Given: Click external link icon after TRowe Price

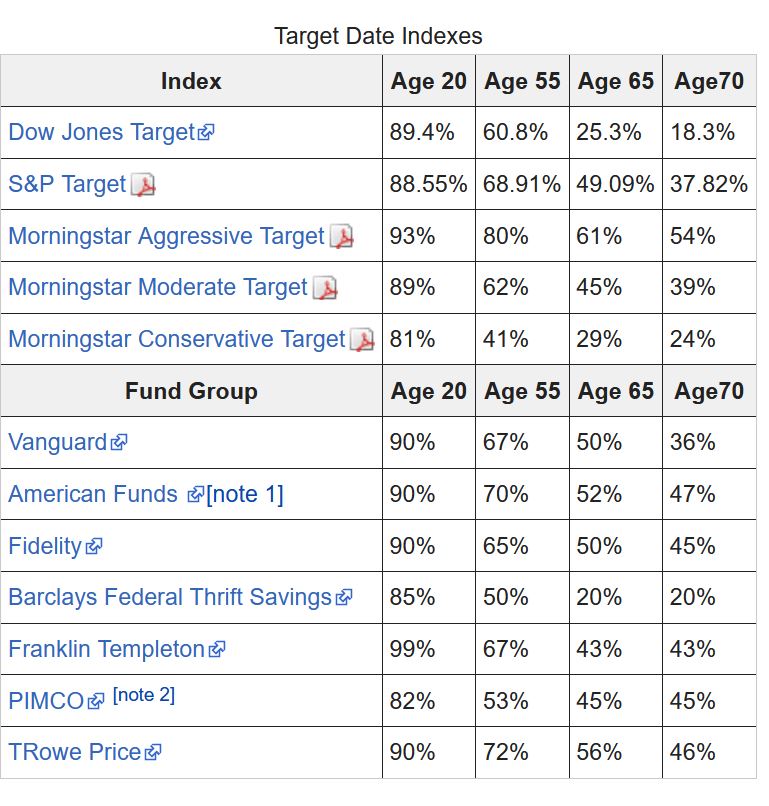Looking at the screenshot, I should [153, 753].
